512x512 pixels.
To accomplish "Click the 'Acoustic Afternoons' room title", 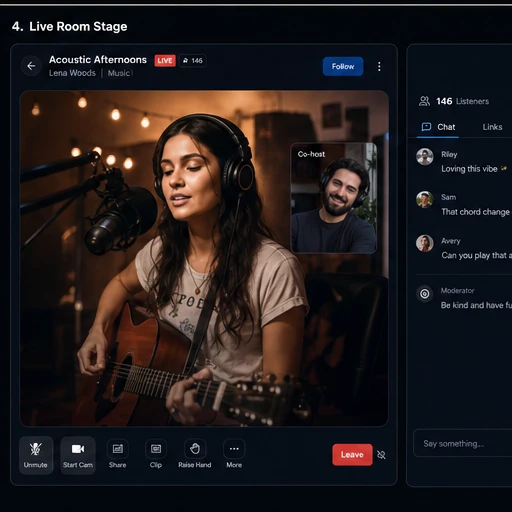I will click(x=98, y=60).
